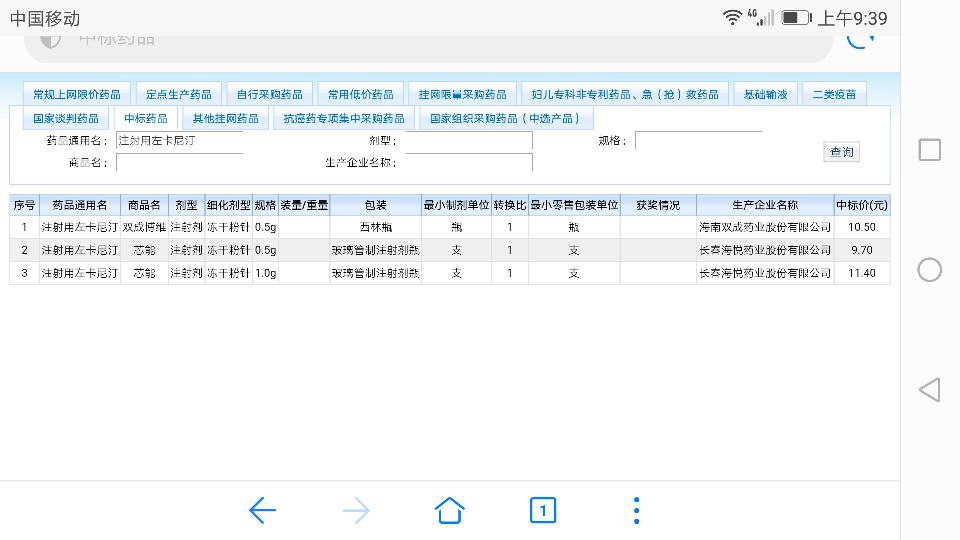Tap the shield icon in address bar
The image size is (960, 540).
(50, 39)
